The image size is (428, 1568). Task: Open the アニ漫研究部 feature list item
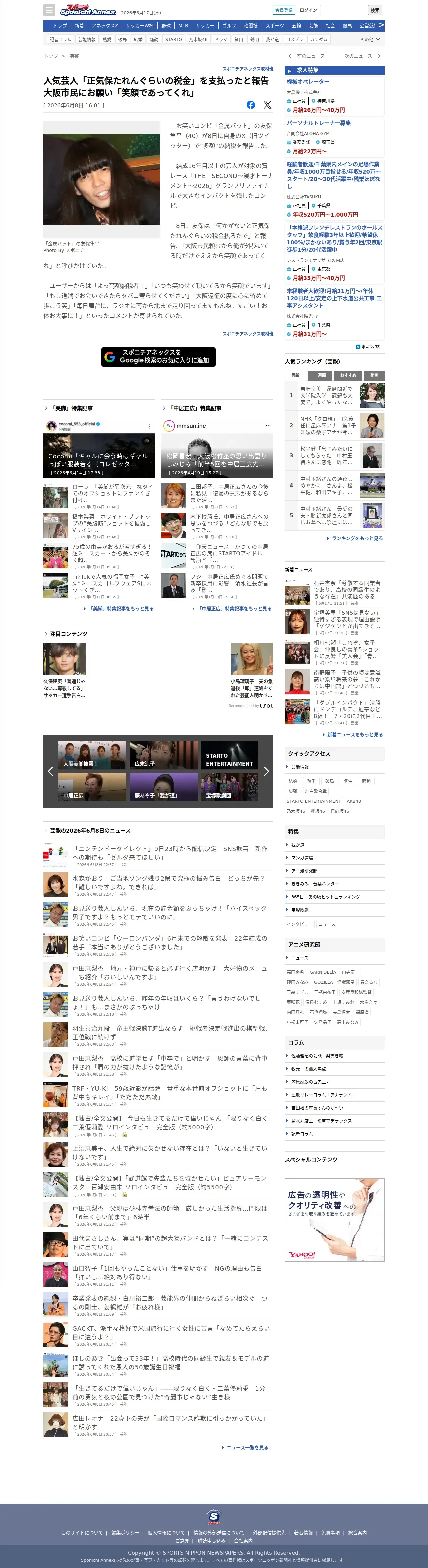click(334, 871)
